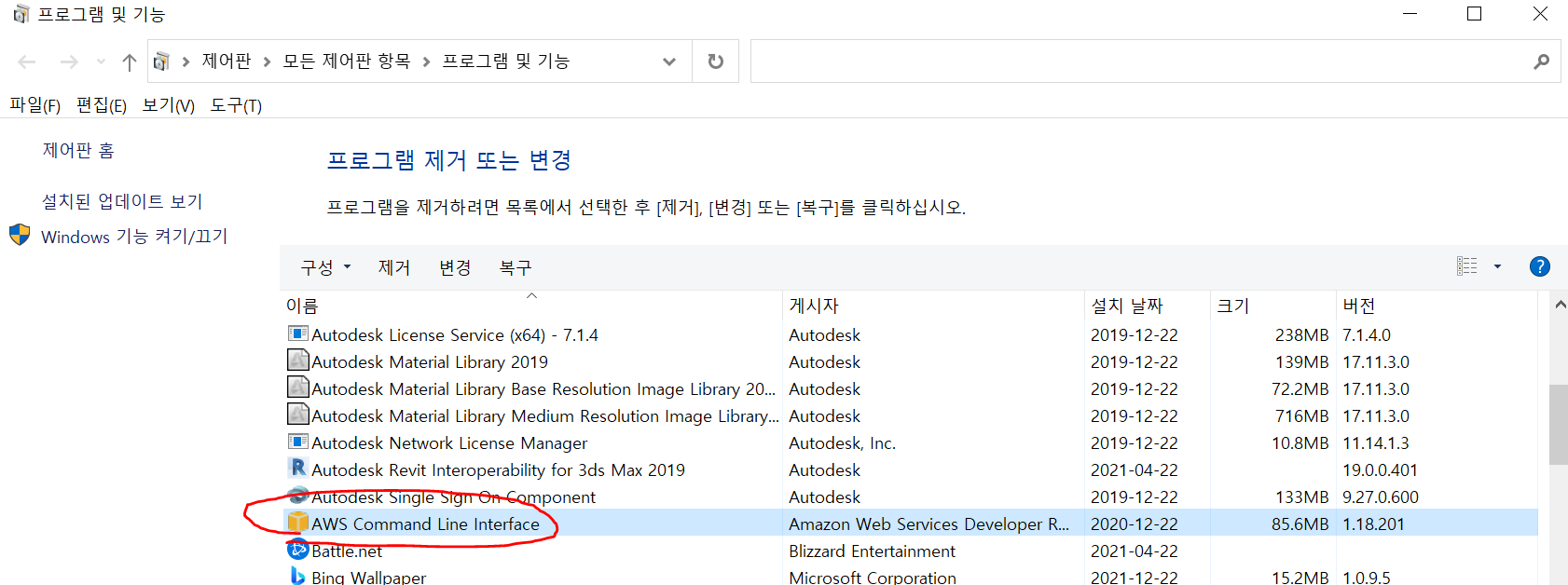Open the 보기(V) menu
Screen dimensions: 1568x585
[x=168, y=105]
